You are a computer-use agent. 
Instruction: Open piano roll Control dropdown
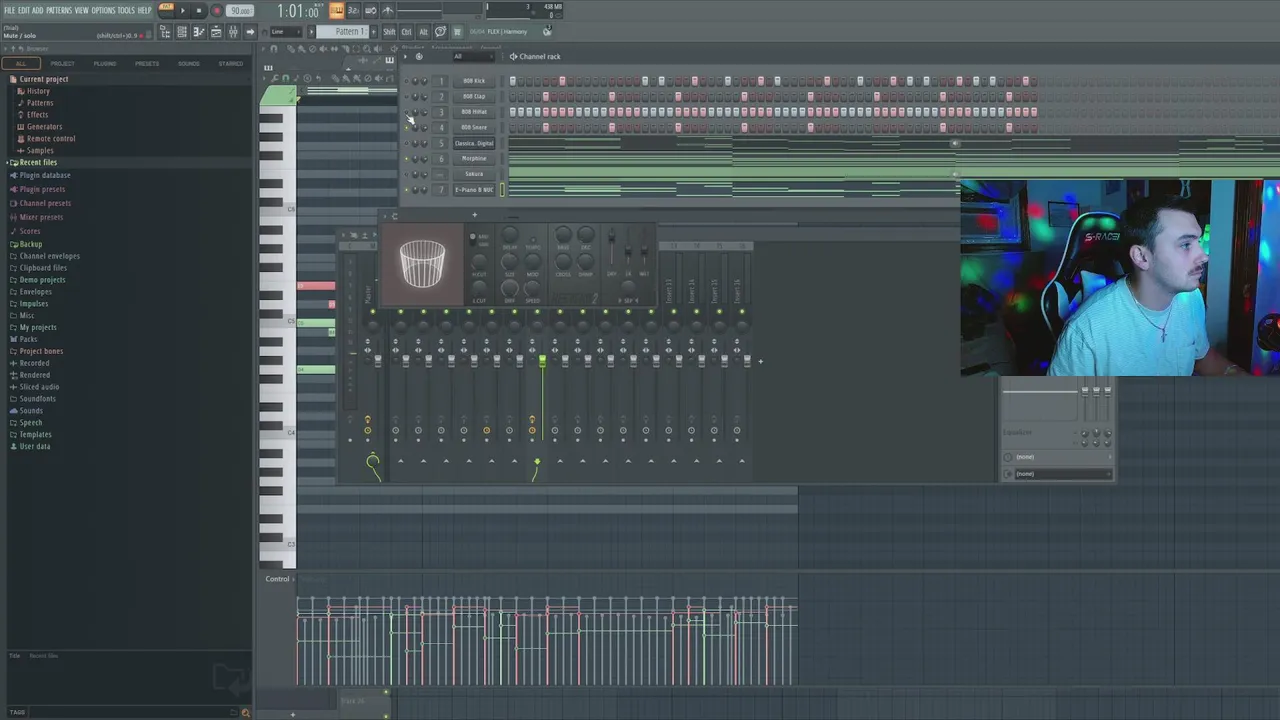pos(279,579)
